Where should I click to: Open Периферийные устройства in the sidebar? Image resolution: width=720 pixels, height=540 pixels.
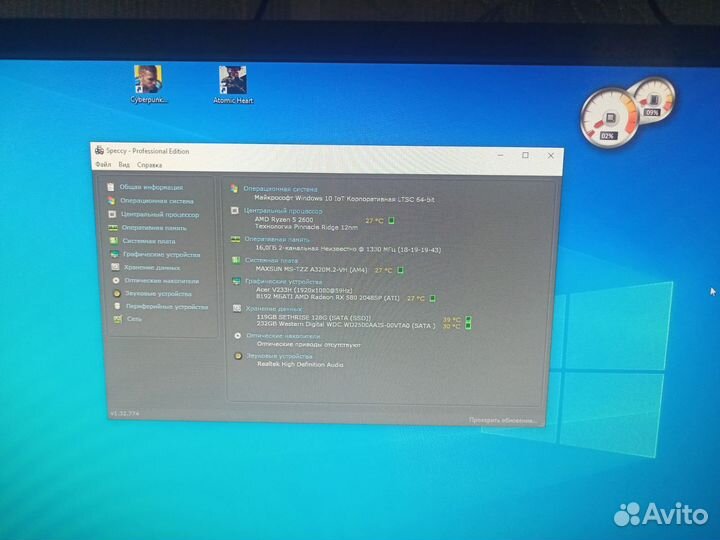[x=165, y=307]
